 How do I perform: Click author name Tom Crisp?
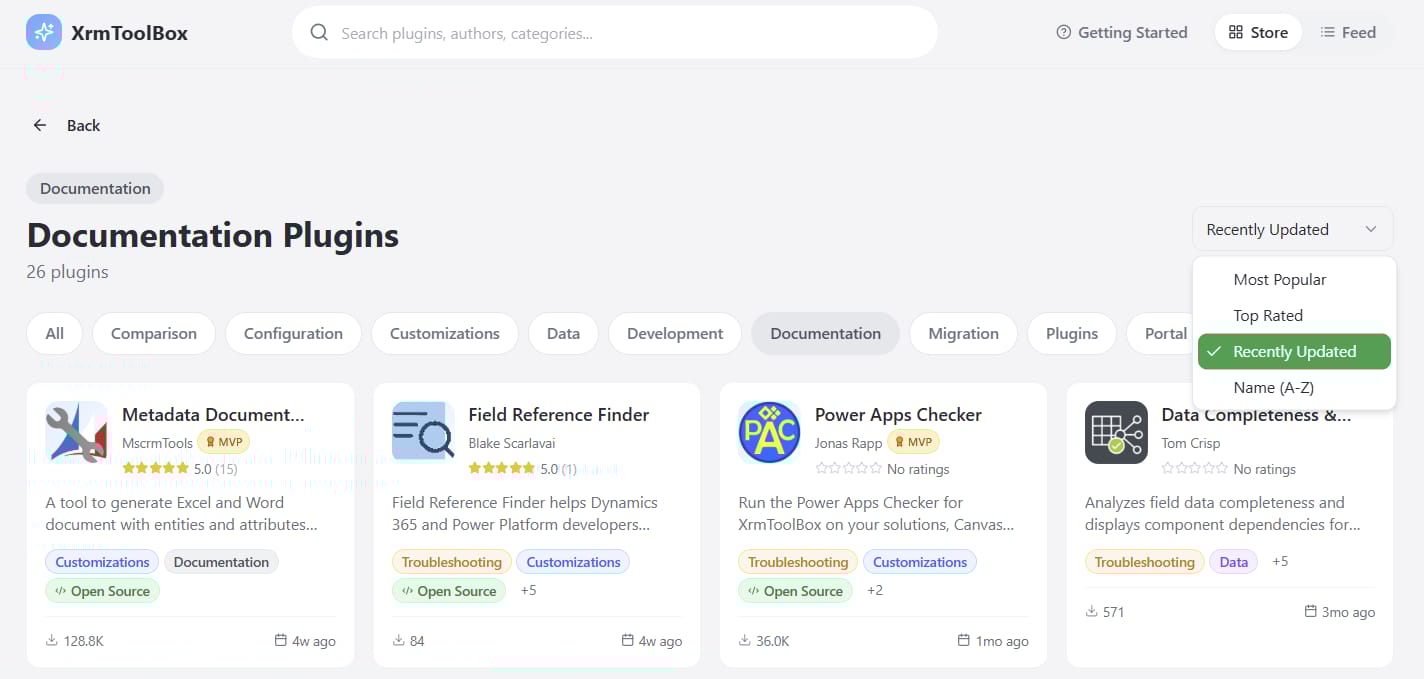tap(1191, 443)
